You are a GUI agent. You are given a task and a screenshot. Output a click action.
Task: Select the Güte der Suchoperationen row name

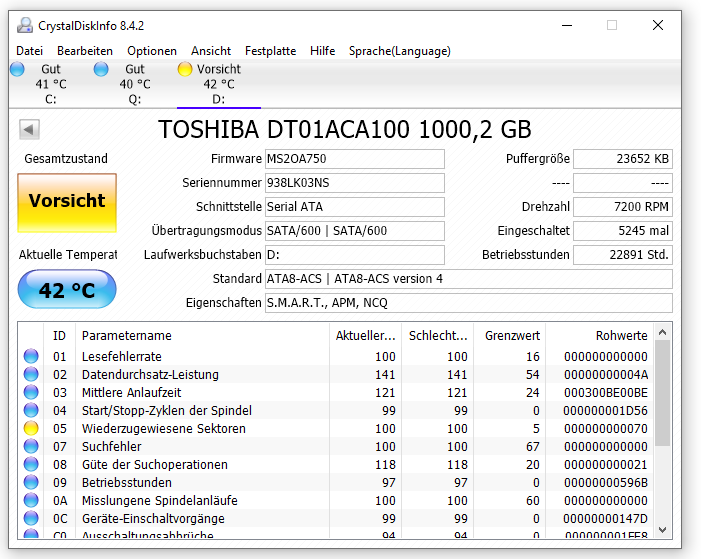point(155,464)
